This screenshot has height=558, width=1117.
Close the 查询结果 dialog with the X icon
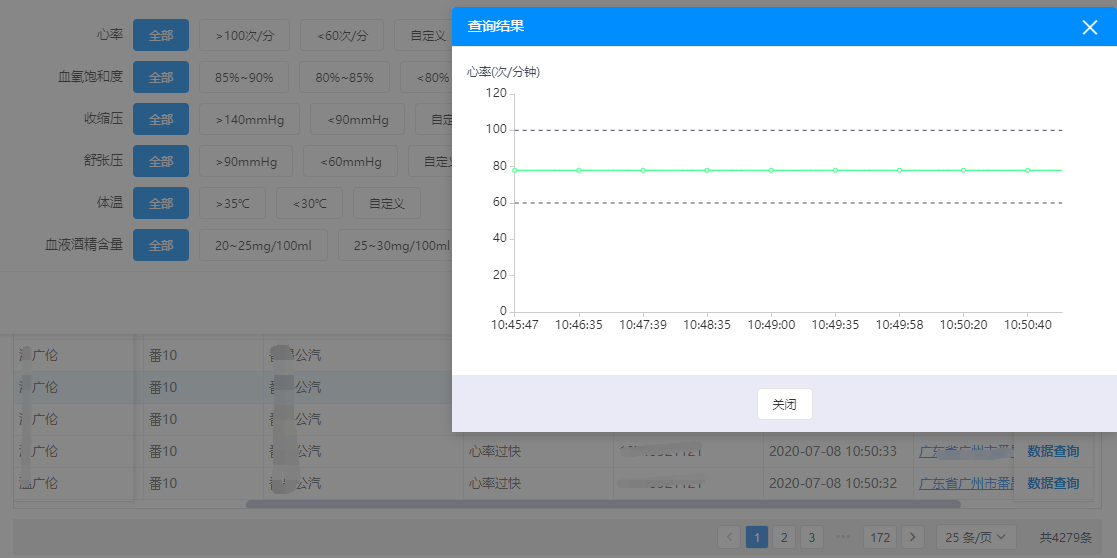coord(1089,27)
